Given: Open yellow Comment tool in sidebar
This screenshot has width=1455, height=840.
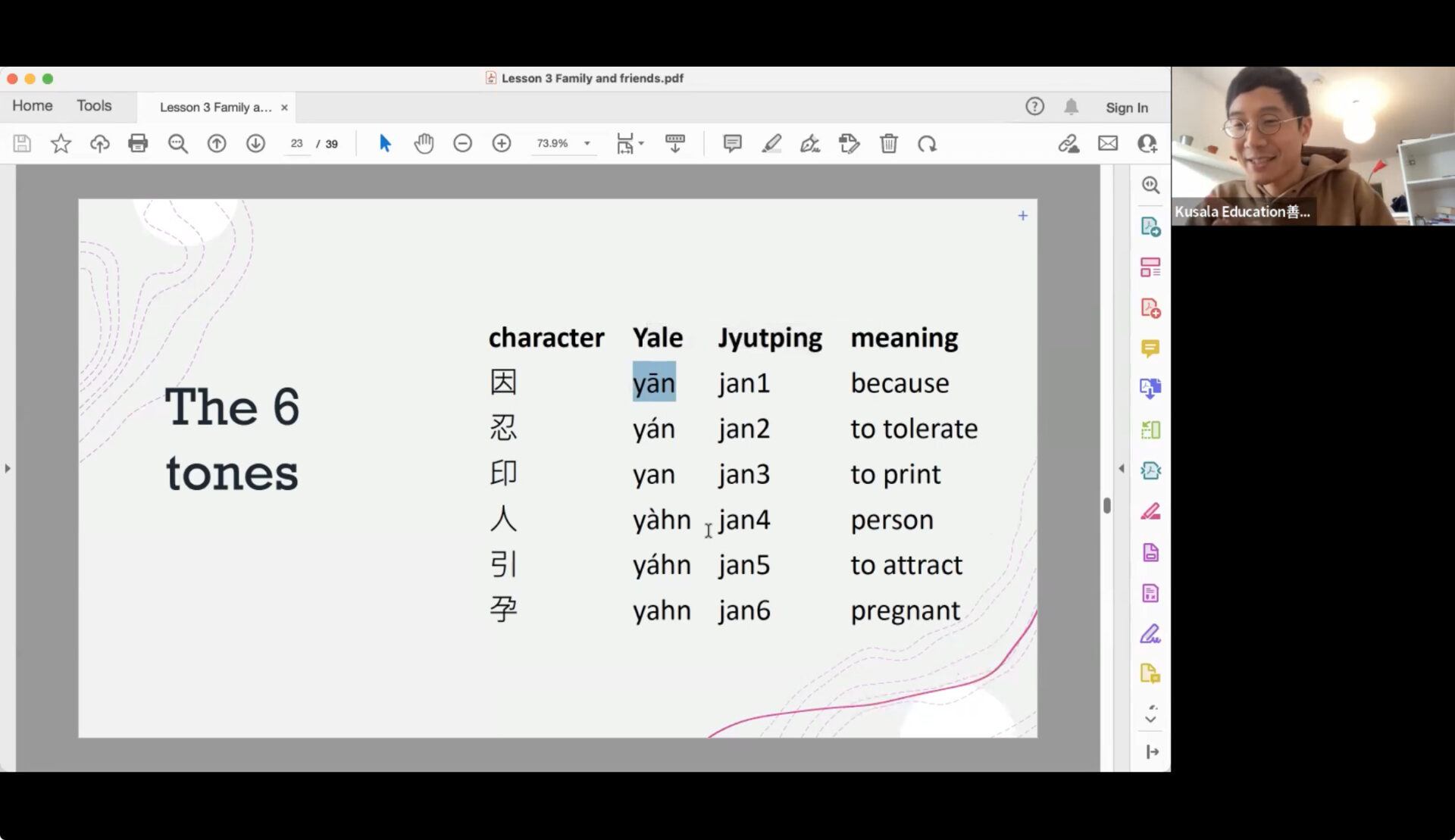Looking at the screenshot, I should pos(1150,348).
